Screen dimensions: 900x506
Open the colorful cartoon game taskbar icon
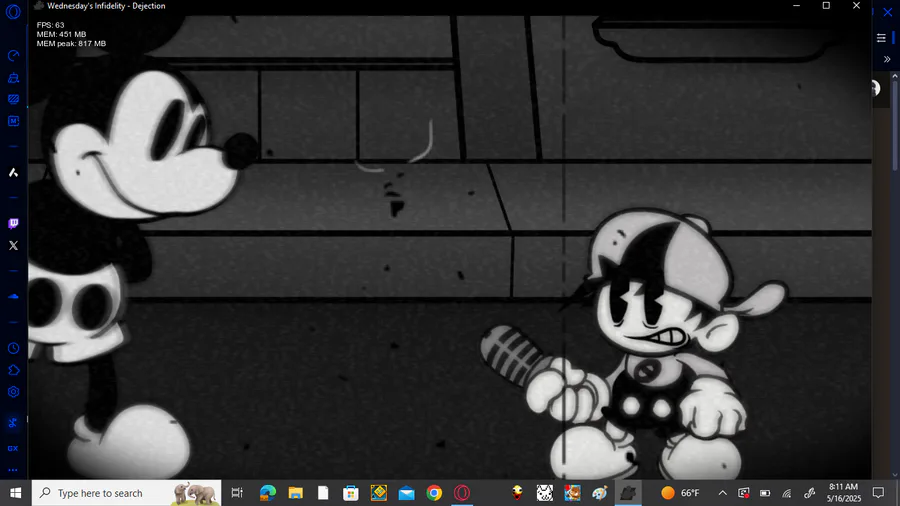(572, 493)
